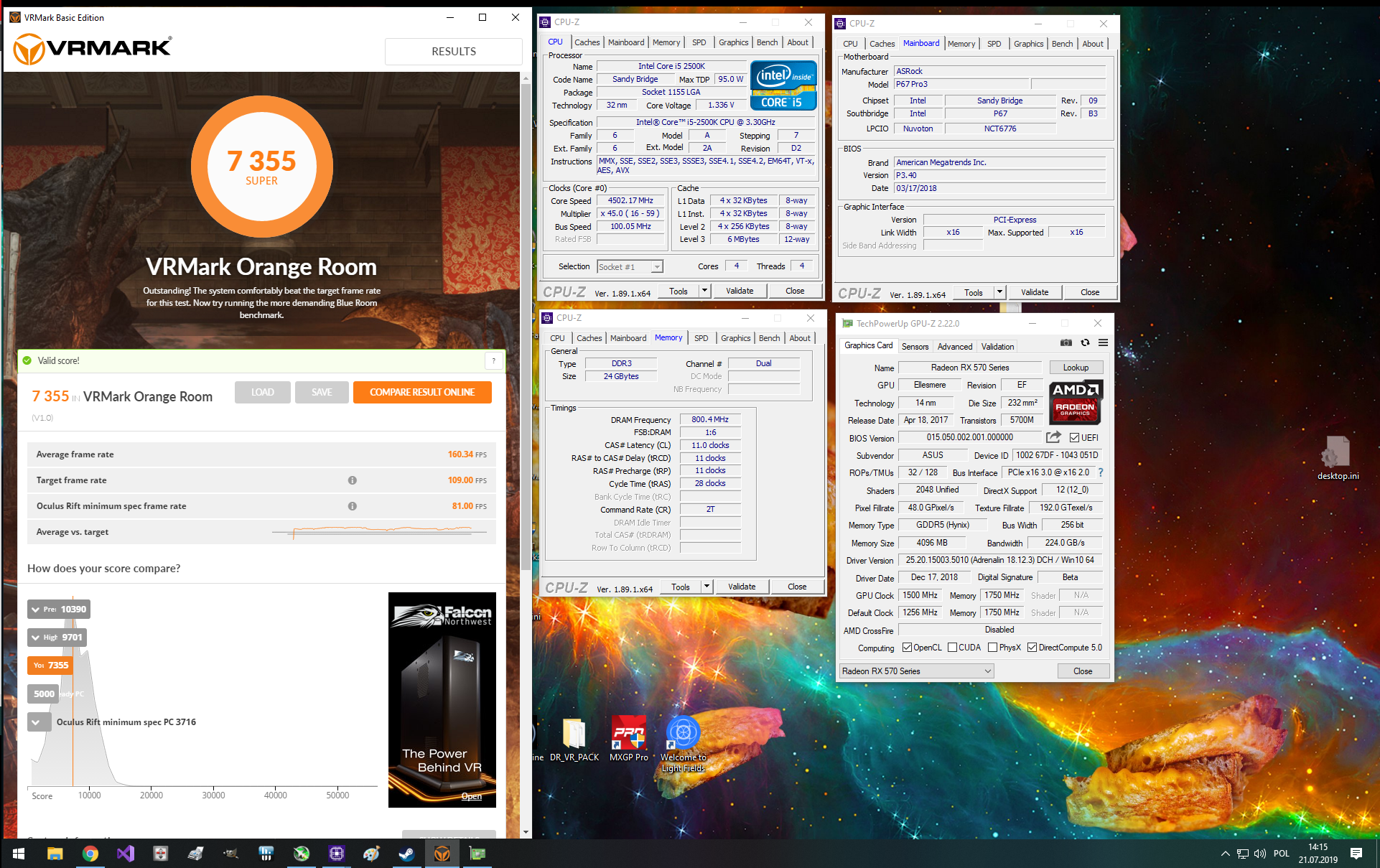Click Validate in Memory CPU-Z window
This screenshot has width=1380, height=868.
pyautogui.click(x=741, y=587)
